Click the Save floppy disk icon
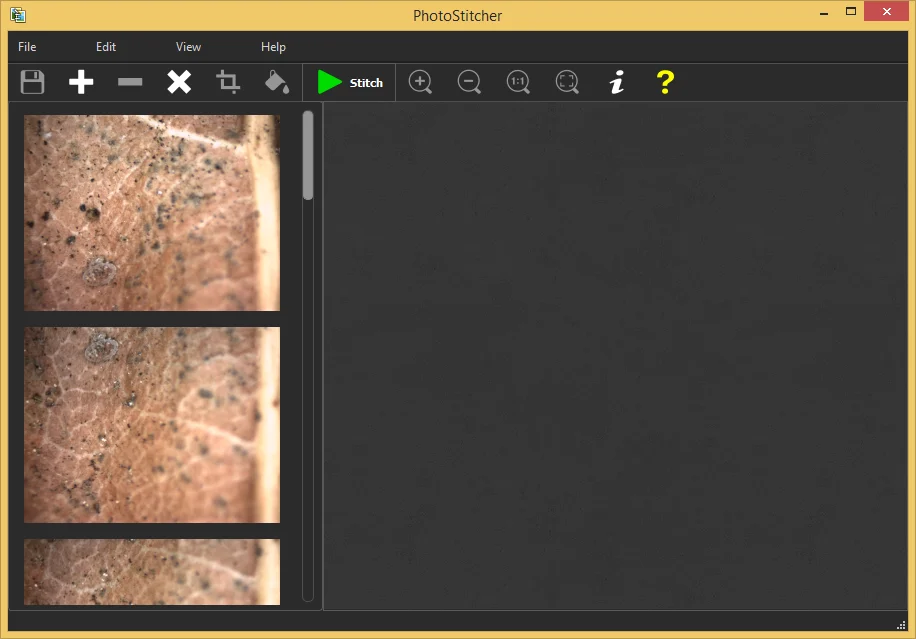916x639 pixels. click(x=32, y=82)
